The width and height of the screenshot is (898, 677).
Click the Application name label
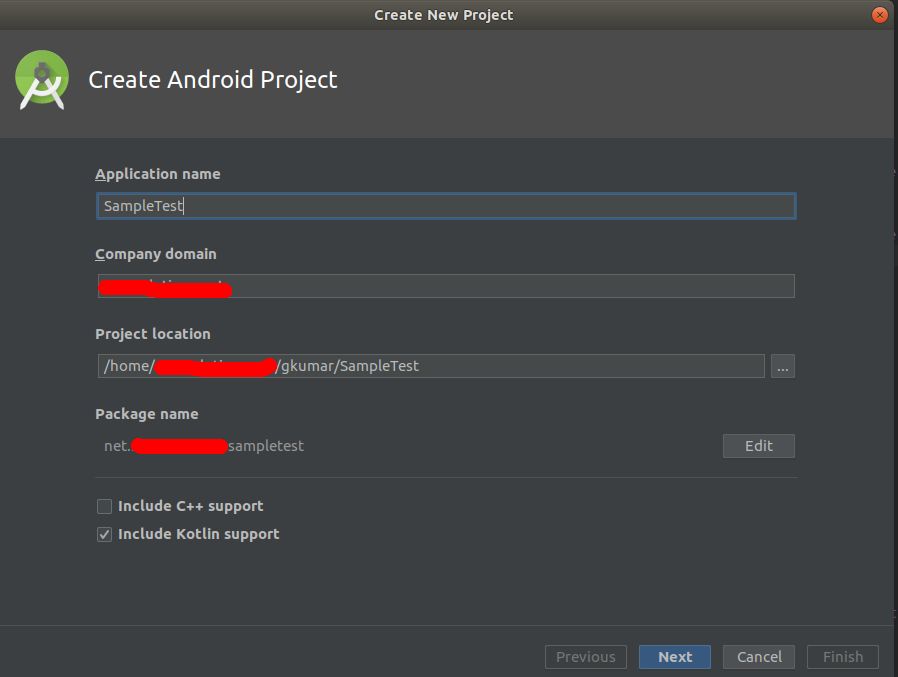point(157,174)
